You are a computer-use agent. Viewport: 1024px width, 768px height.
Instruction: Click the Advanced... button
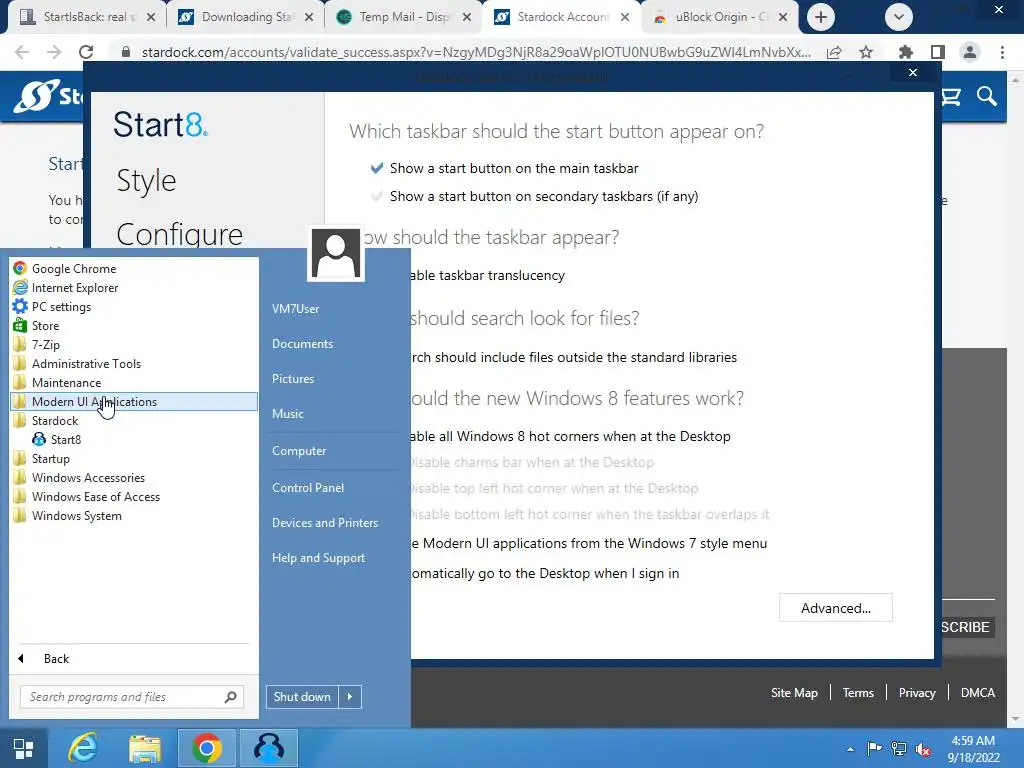pyautogui.click(x=835, y=608)
